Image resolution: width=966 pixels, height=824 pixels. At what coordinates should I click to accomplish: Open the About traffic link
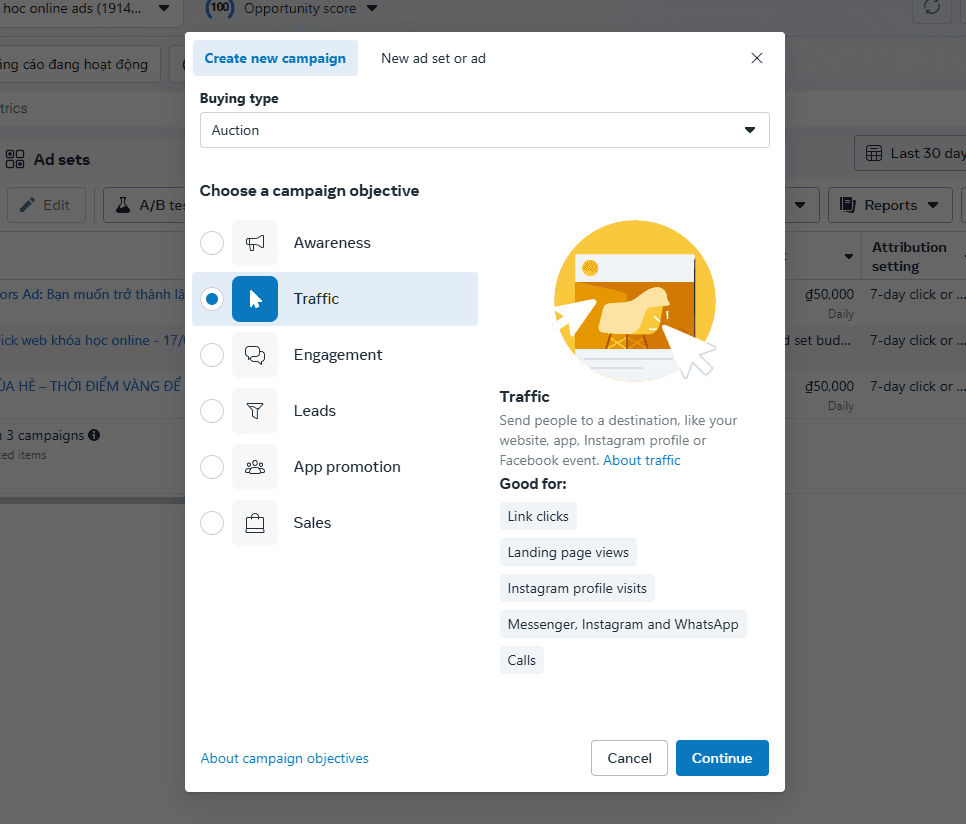coord(641,460)
